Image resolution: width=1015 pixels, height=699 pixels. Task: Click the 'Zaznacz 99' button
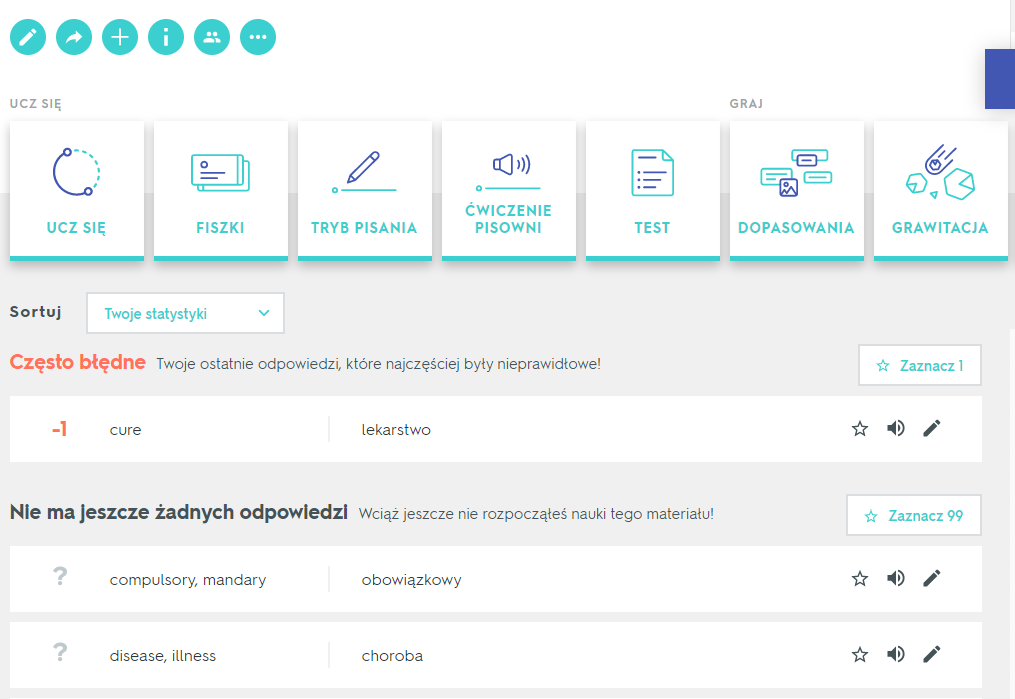click(914, 516)
